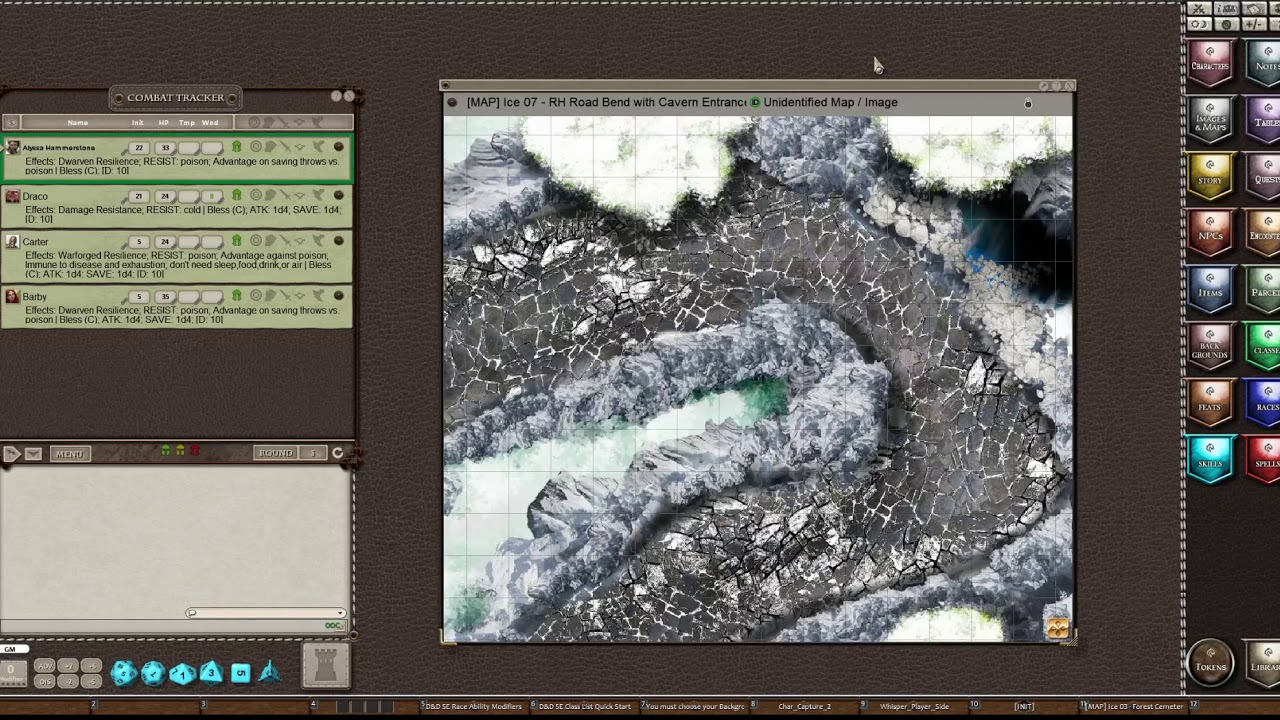Toggle the global visibility icon in the tracker header
Screen dimensions: 1280x720
pyautogui.click(x=12, y=122)
